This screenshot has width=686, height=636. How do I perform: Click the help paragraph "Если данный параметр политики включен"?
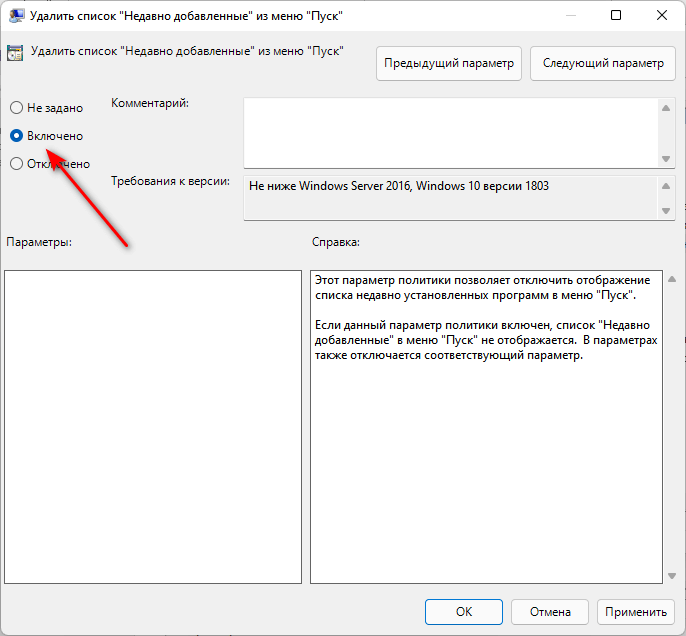486,340
